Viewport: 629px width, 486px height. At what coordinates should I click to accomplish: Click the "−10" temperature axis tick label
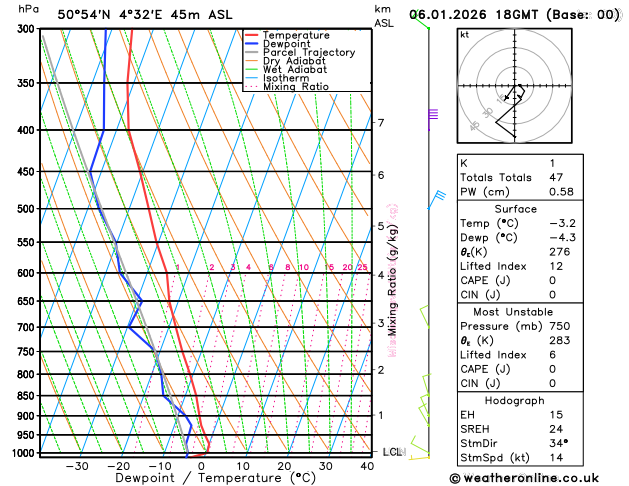pyautogui.click(x=160, y=466)
